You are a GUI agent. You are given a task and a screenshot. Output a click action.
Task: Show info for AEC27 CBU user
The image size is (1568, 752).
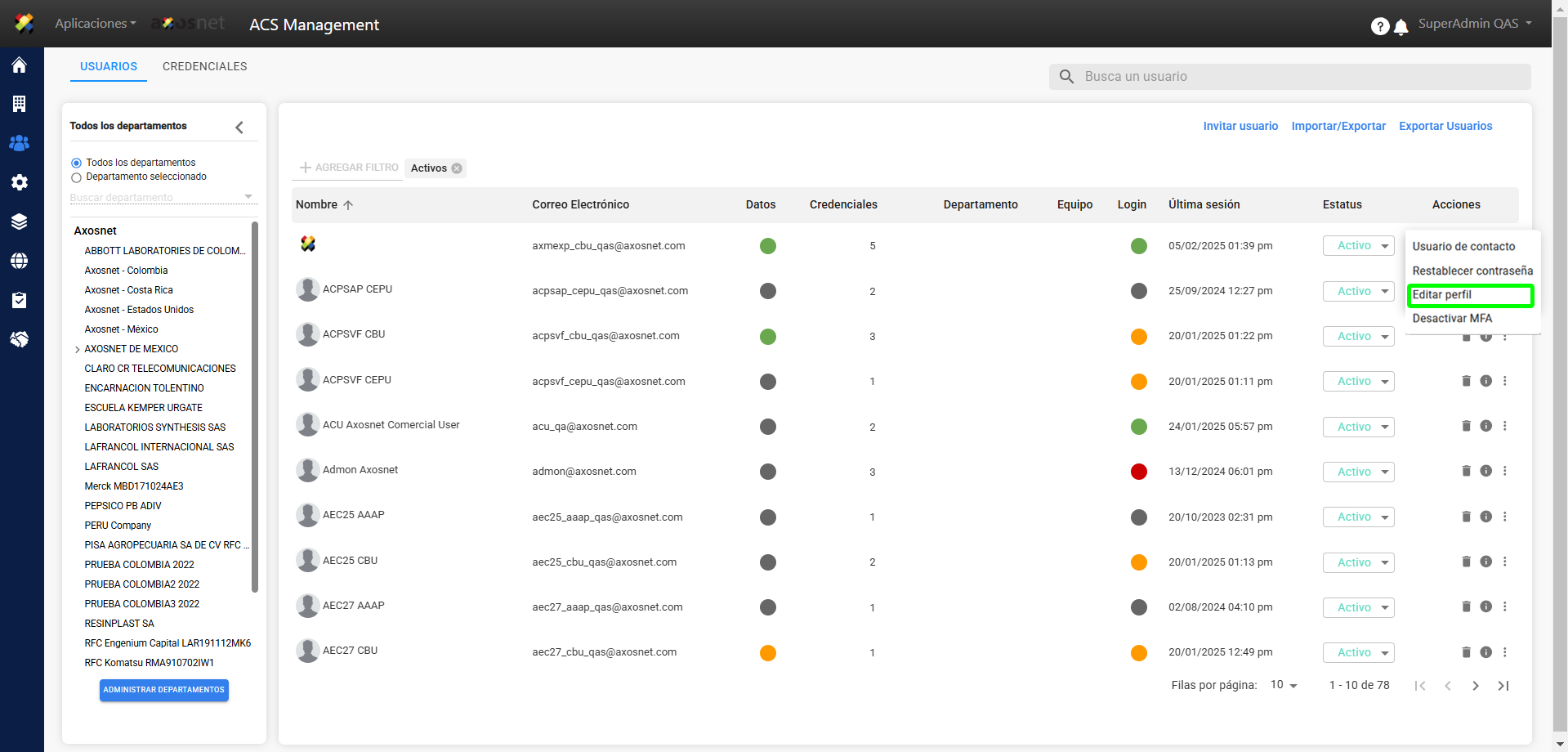1485,652
